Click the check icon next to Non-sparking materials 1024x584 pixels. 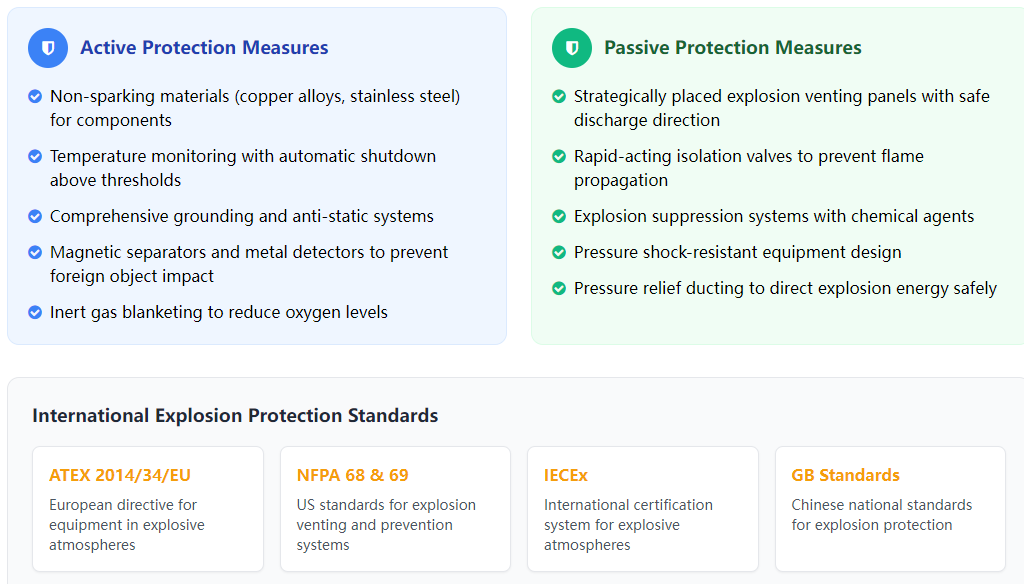[35, 97]
